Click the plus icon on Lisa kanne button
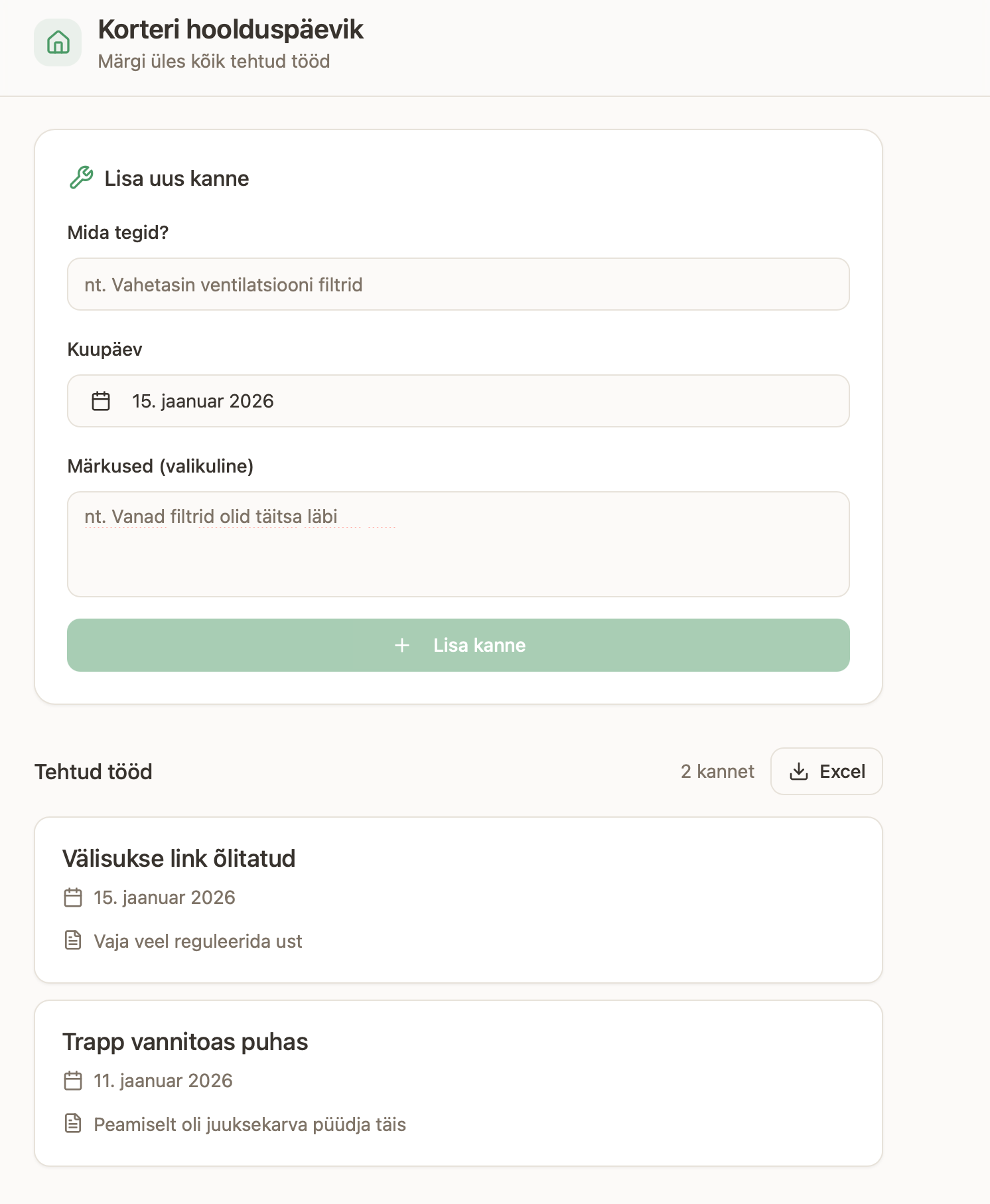The height and width of the screenshot is (1204, 990). coord(402,645)
